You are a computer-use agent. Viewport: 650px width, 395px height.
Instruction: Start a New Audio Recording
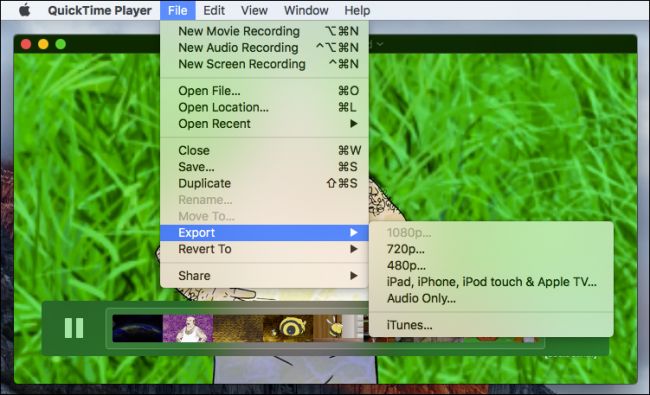[264, 48]
